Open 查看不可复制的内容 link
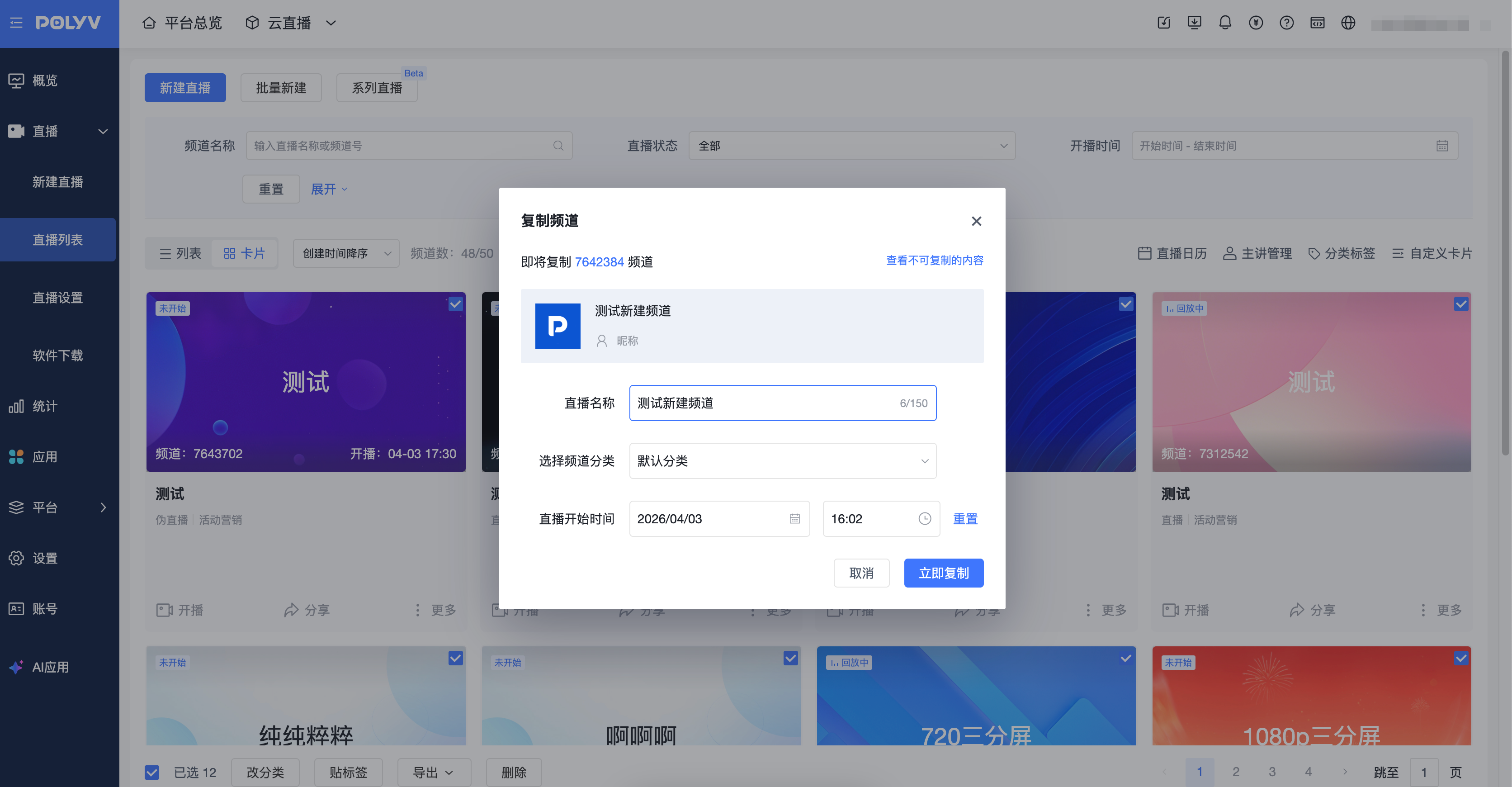 tap(935, 260)
